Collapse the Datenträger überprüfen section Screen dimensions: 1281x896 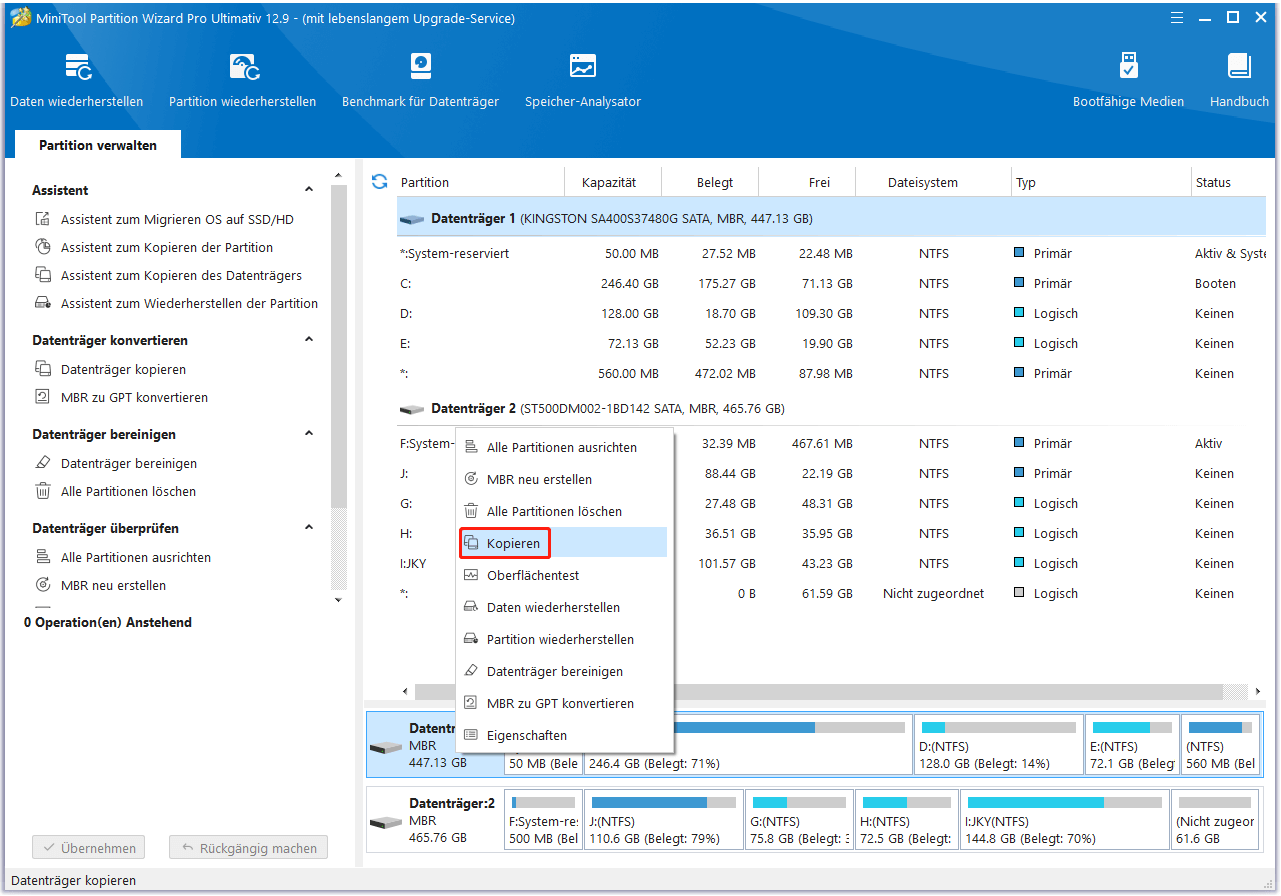pos(309,528)
